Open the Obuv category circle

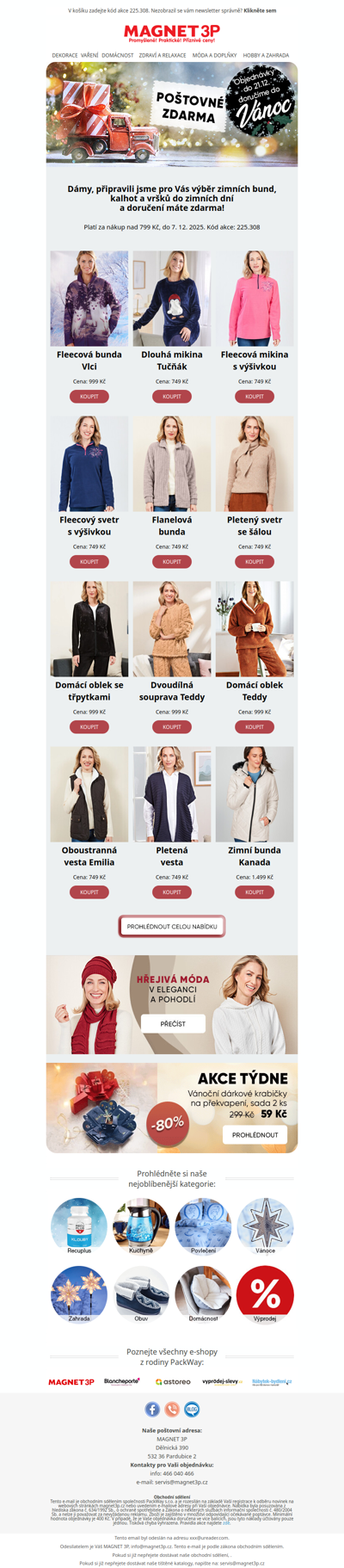coord(141,1293)
